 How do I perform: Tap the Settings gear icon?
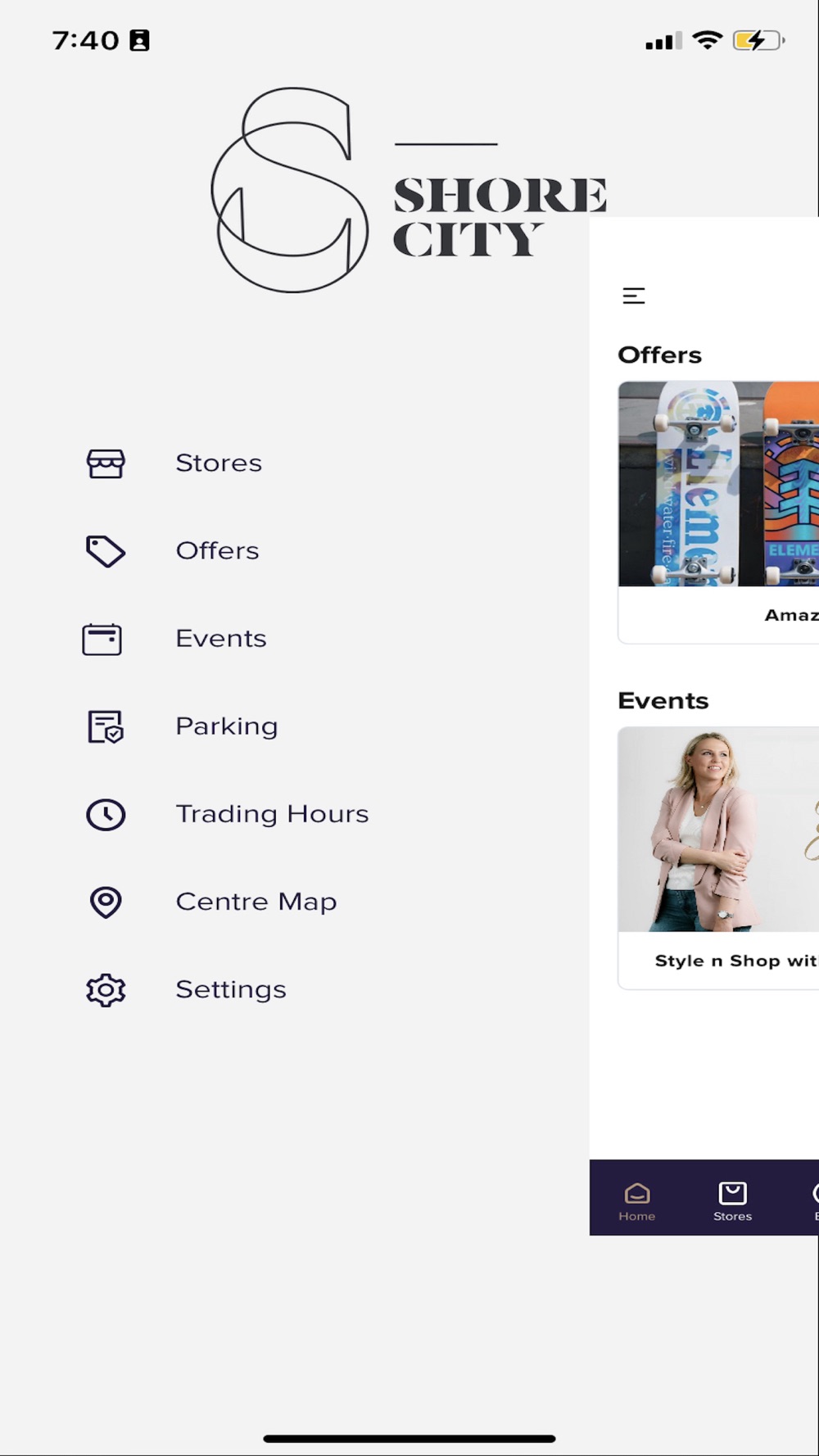coord(106,990)
